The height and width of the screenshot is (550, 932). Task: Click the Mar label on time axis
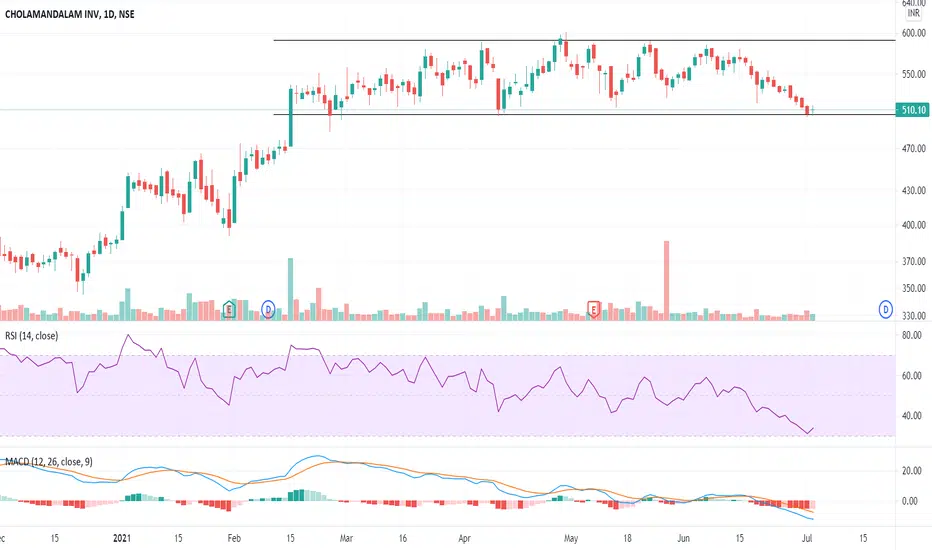tap(346, 538)
